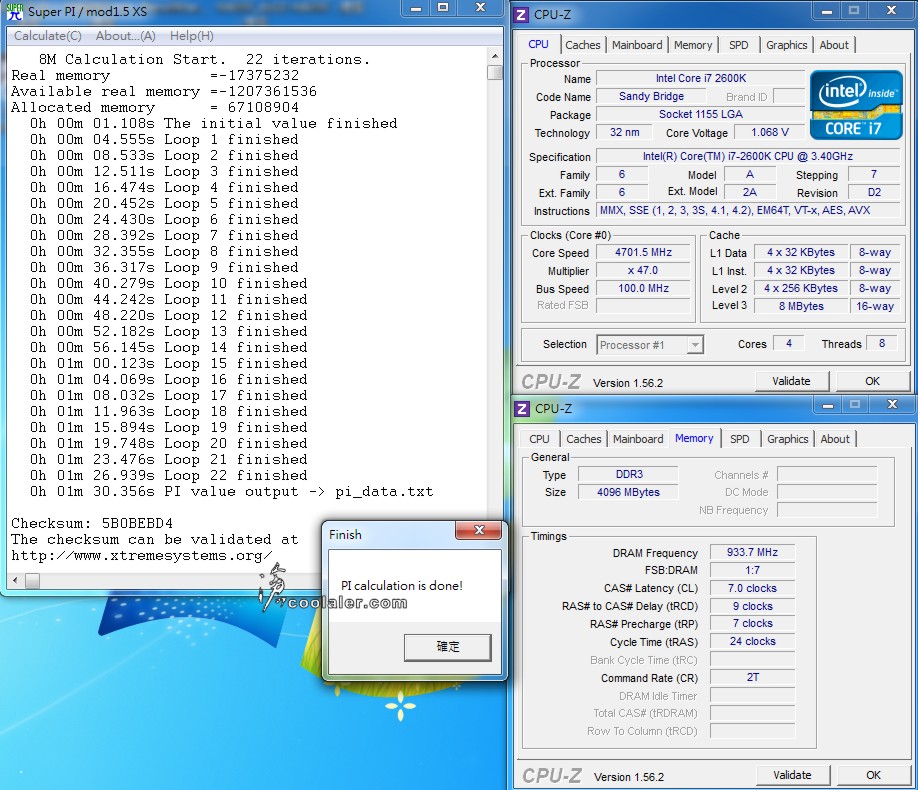Click the Intel Core i7 logo badge
This screenshot has height=790, width=918.
(x=856, y=105)
